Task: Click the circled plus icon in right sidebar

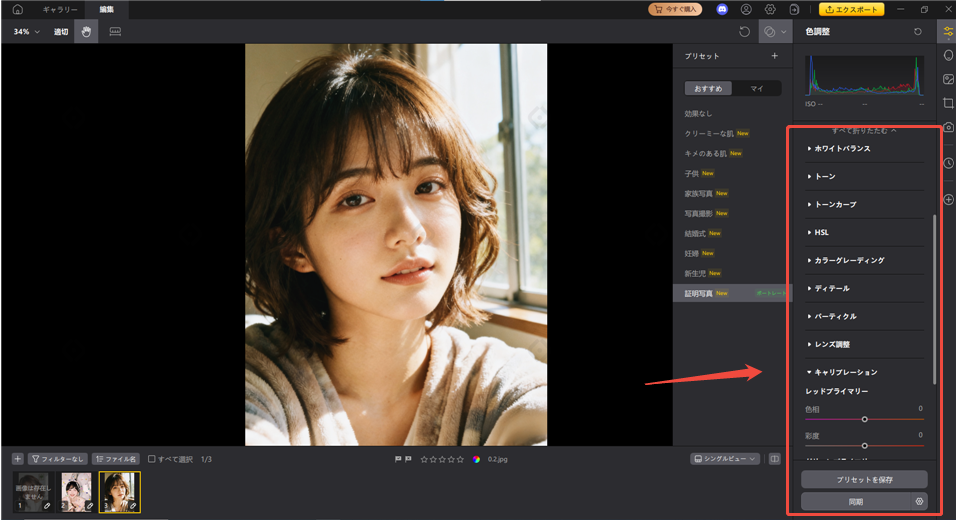Action: [948, 199]
